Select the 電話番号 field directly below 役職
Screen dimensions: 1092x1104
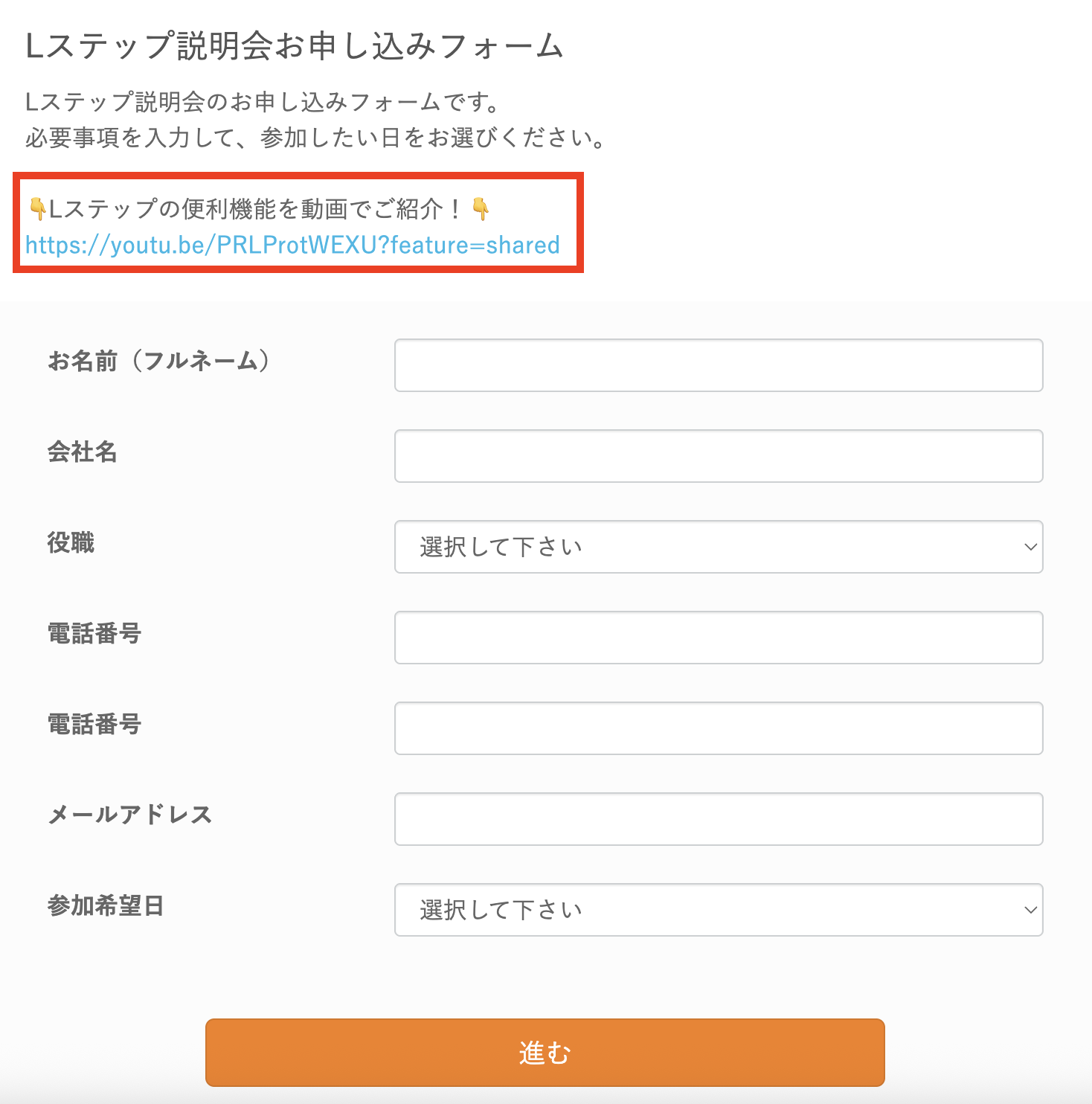(718, 638)
